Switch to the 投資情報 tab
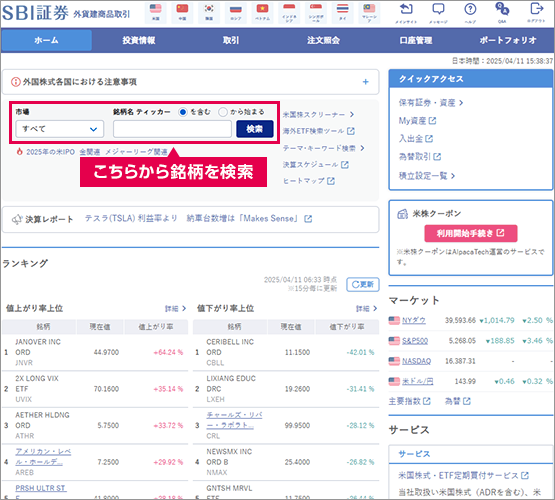This screenshot has width=555, height=500. pos(139,40)
